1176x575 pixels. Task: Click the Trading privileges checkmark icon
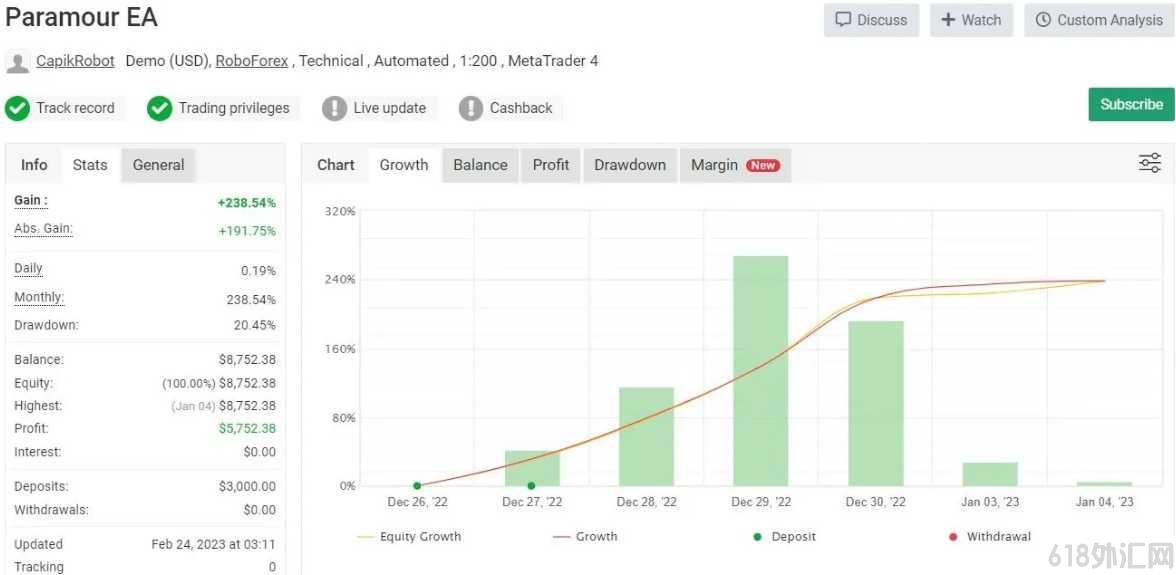[160, 108]
